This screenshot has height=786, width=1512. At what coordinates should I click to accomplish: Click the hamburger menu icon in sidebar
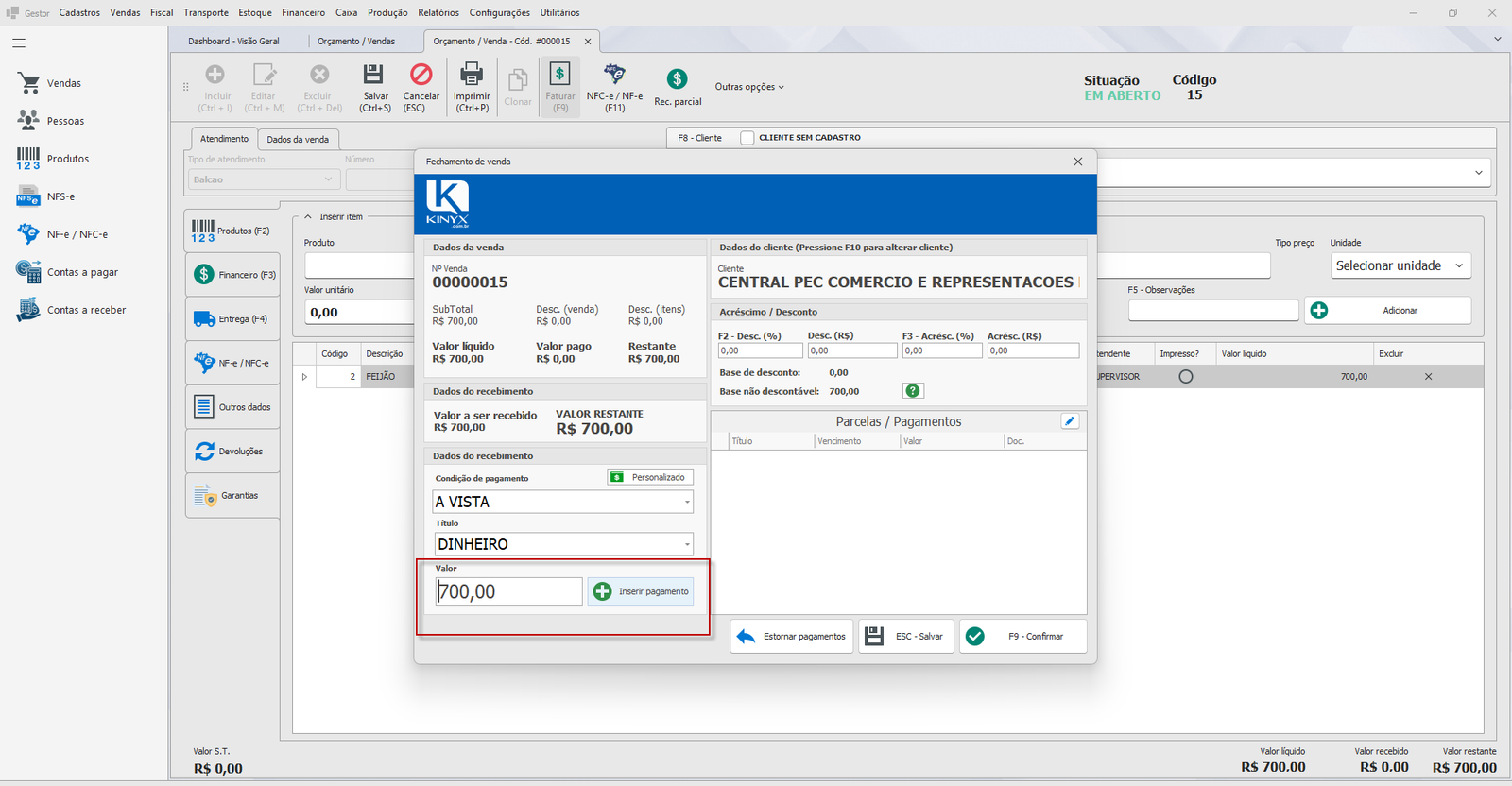[x=19, y=43]
